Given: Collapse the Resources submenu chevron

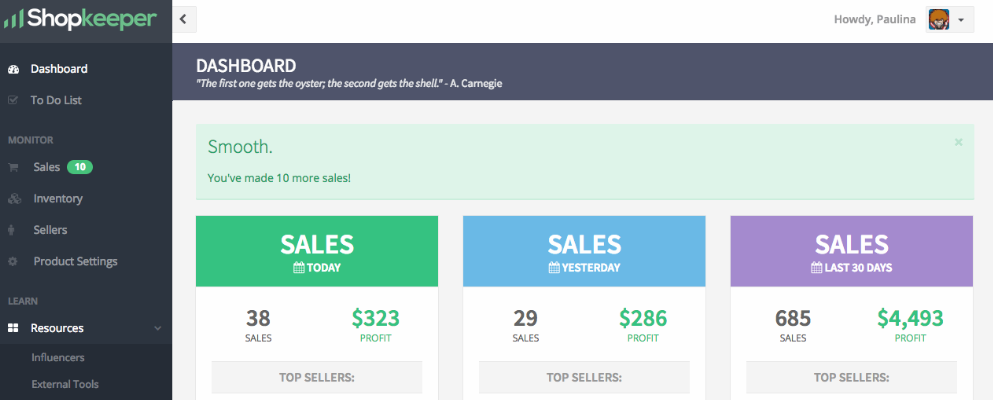Looking at the screenshot, I should click(x=157, y=328).
